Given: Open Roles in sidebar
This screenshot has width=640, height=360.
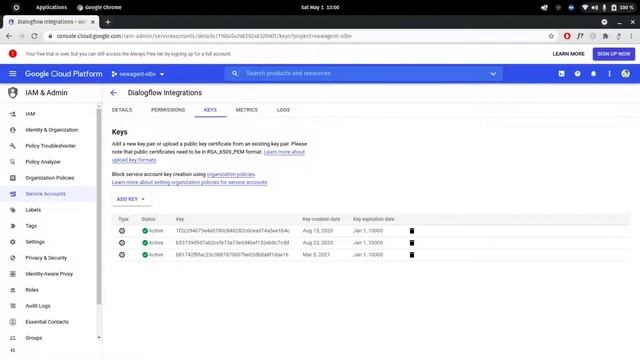Looking at the screenshot, I should [x=49, y=290].
